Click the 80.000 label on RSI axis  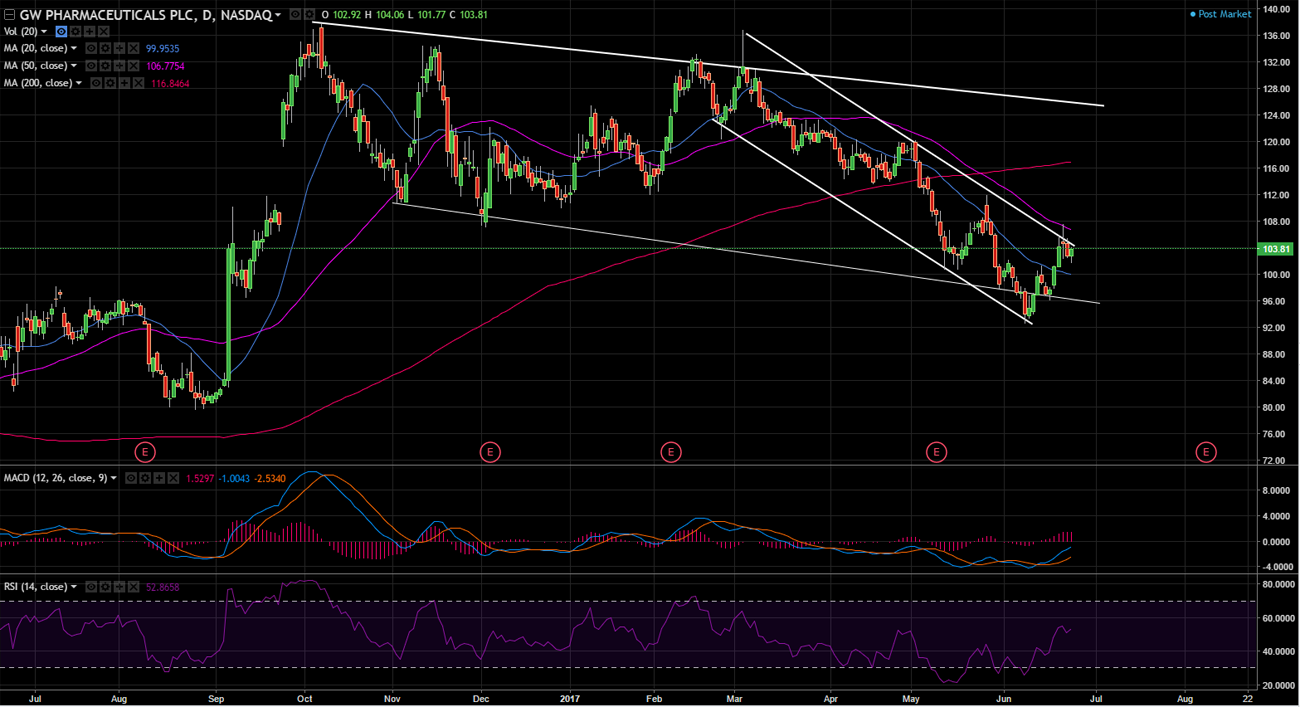tap(1277, 584)
